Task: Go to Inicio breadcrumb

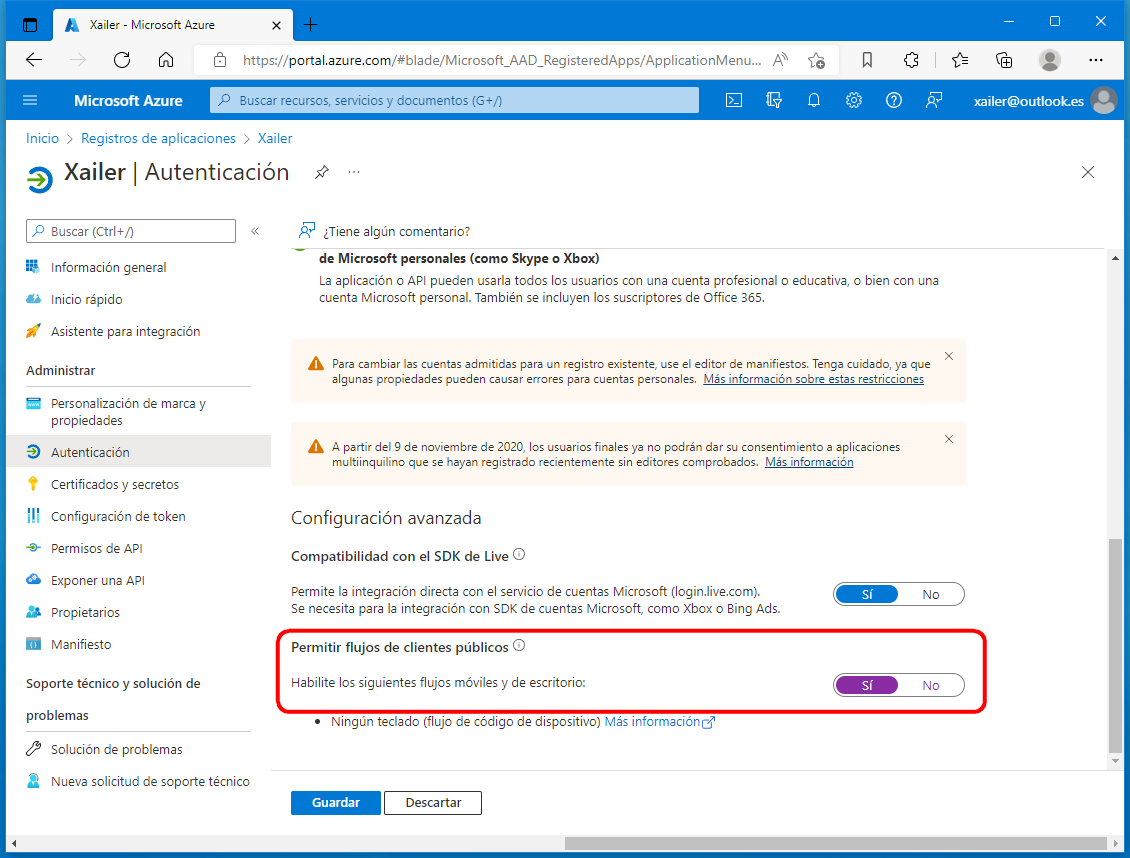Action: (43, 138)
